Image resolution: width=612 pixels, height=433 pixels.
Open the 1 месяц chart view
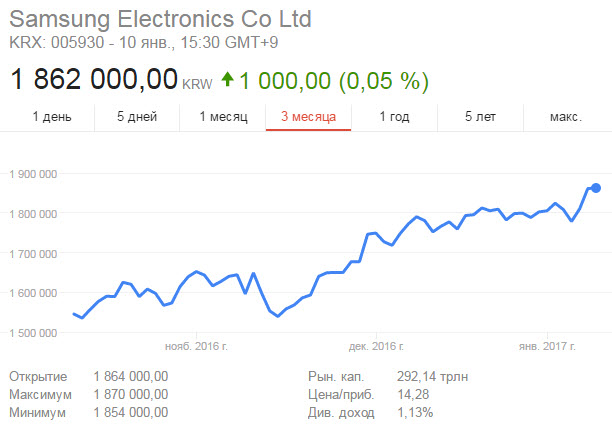223,117
